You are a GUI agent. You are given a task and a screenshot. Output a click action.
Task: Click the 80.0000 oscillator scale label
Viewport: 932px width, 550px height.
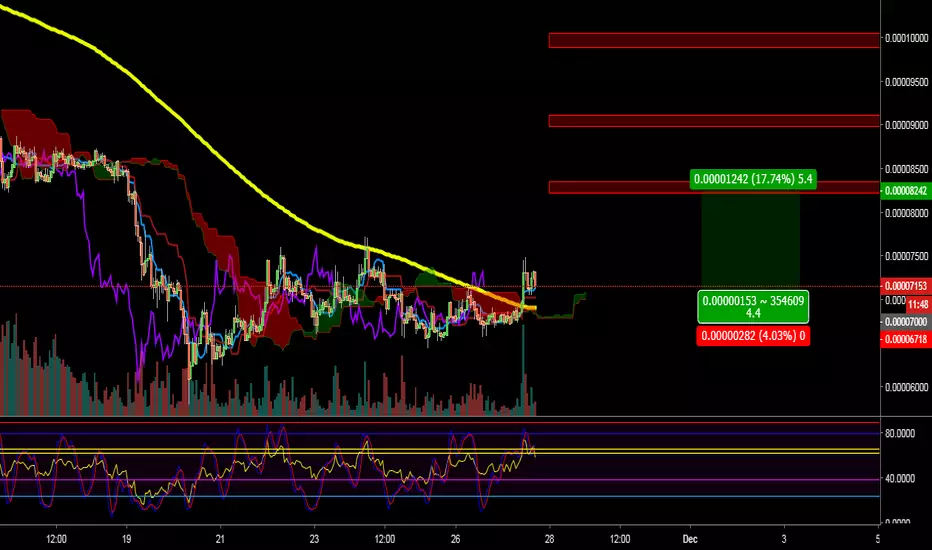point(899,433)
